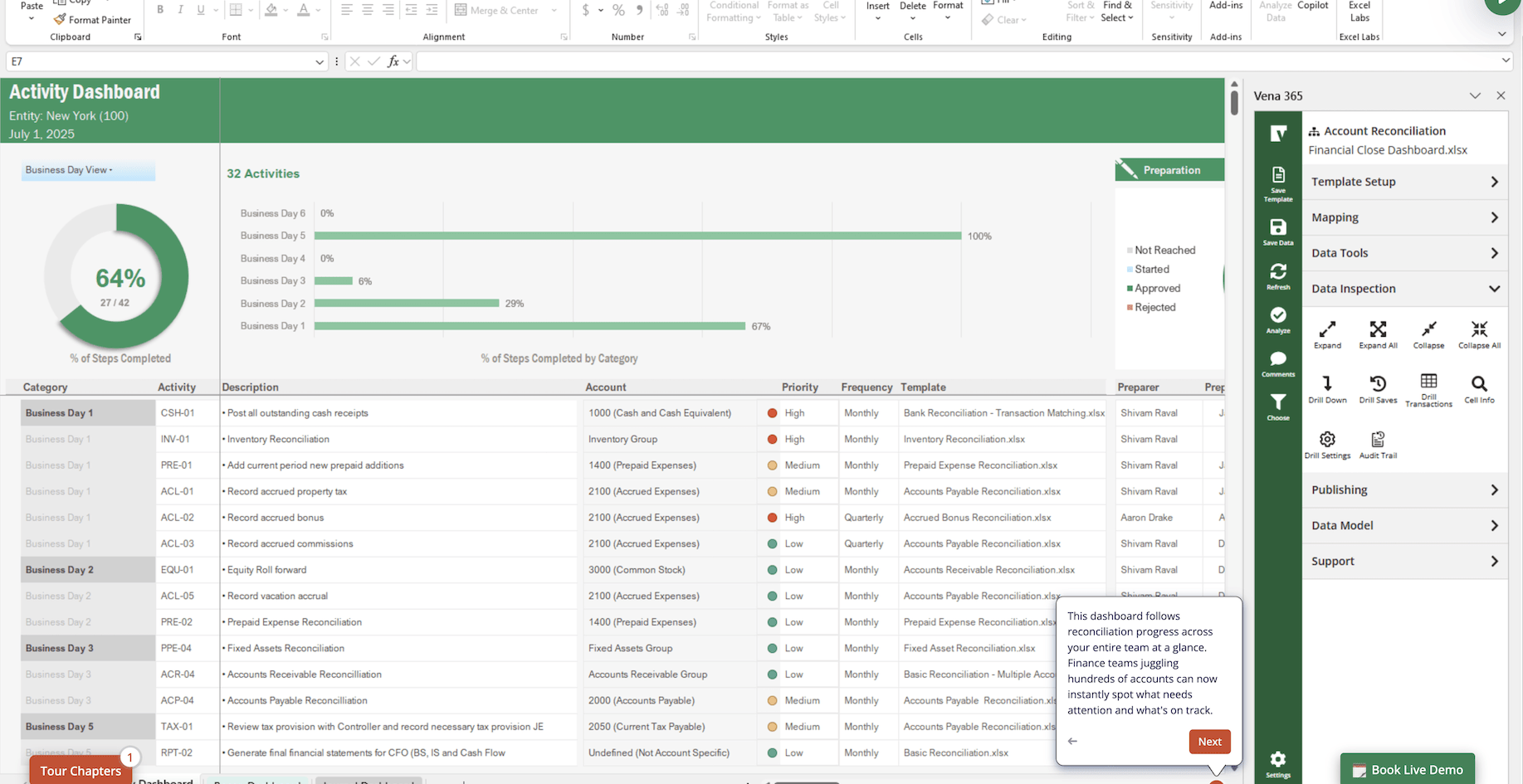Toggle bold formatting in ribbon
The image size is (1523, 784).
(160, 10)
